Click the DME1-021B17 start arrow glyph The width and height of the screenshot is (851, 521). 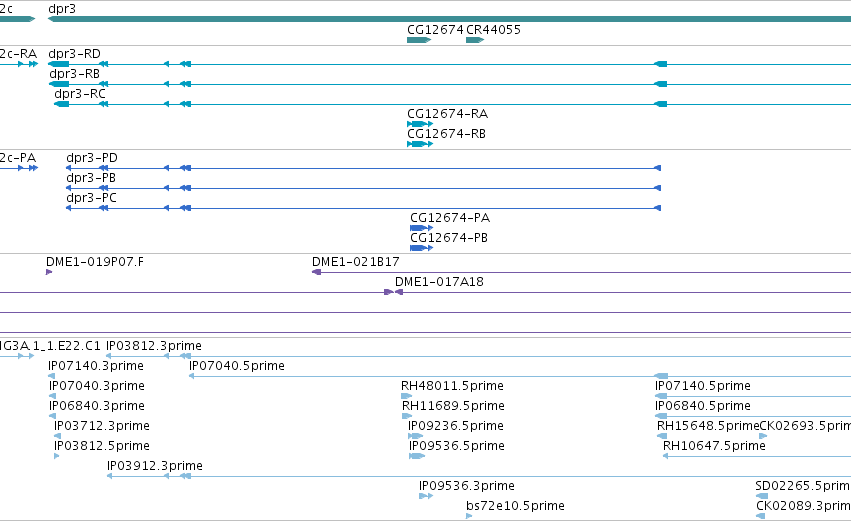[x=316, y=272]
